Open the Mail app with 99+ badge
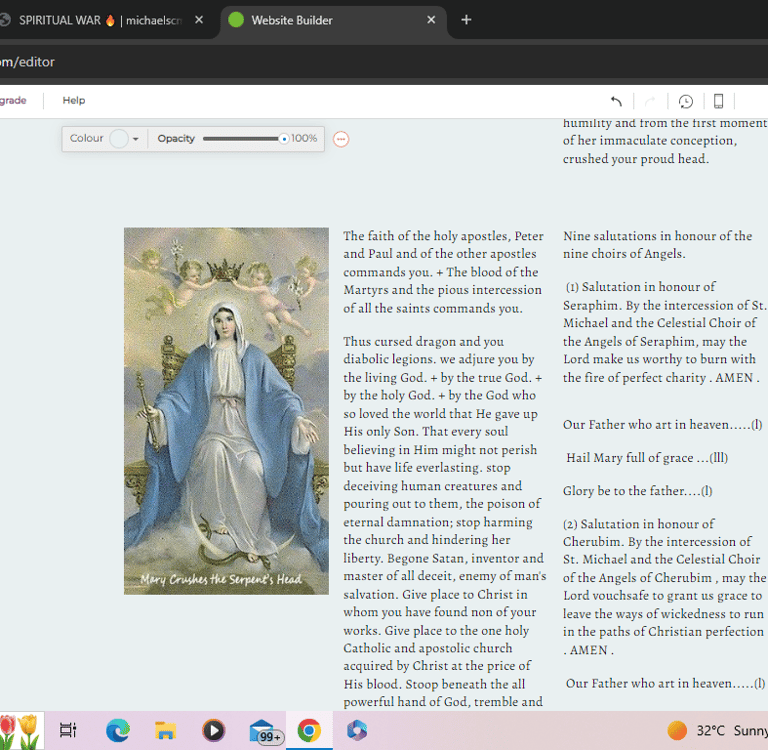The height and width of the screenshot is (750, 768). point(265,732)
